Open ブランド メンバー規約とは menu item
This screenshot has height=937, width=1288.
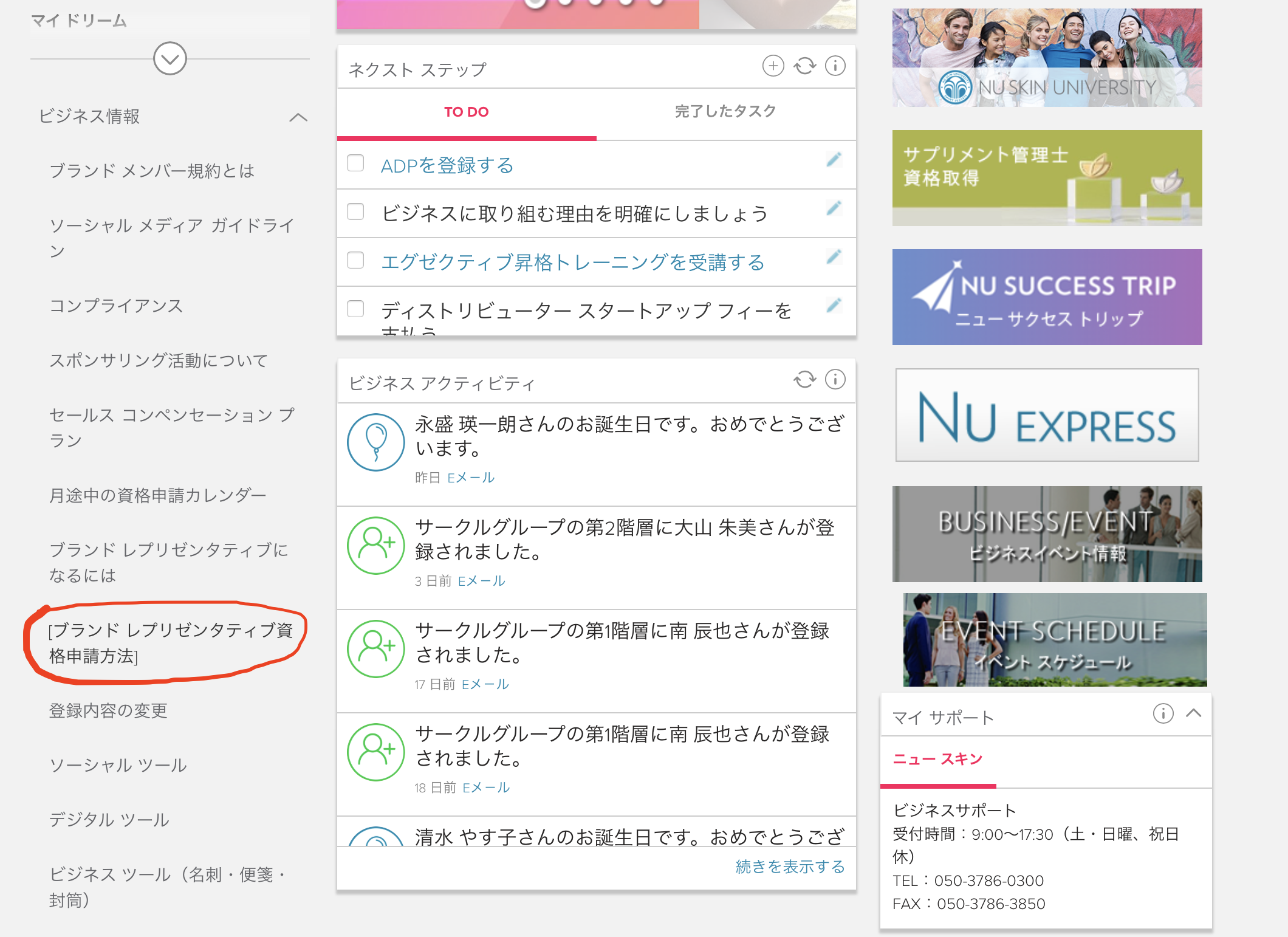pyautogui.click(x=152, y=171)
